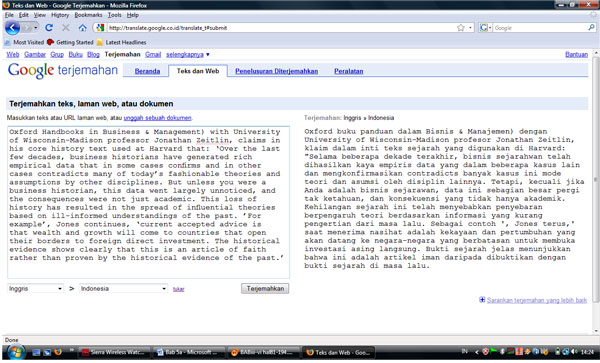Screen dimensions: 600x363
Task: Click the Google terjemahan logo
Action: pyautogui.click(x=63, y=70)
